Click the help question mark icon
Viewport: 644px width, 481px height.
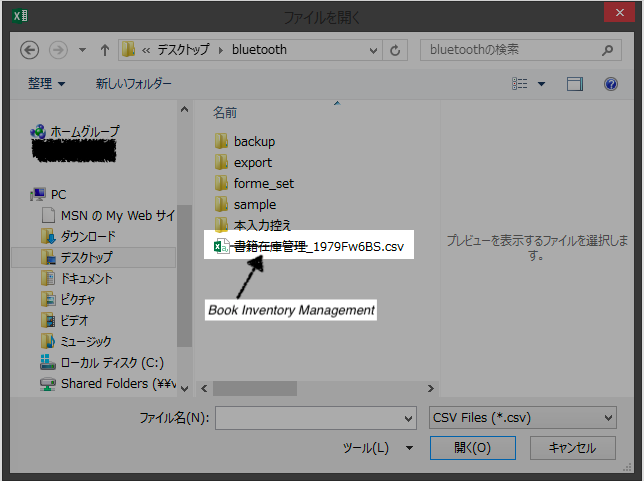610,84
